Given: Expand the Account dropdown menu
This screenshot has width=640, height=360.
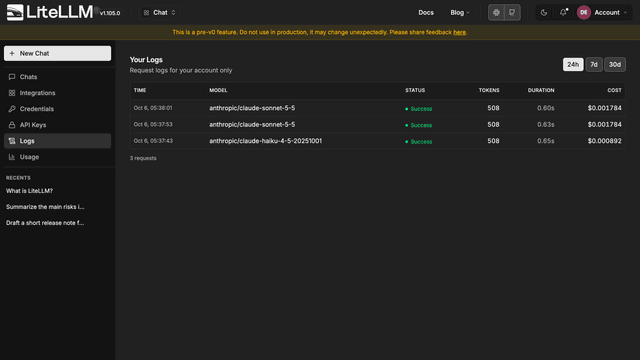Looking at the screenshot, I should pyautogui.click(x=610, y=13).
